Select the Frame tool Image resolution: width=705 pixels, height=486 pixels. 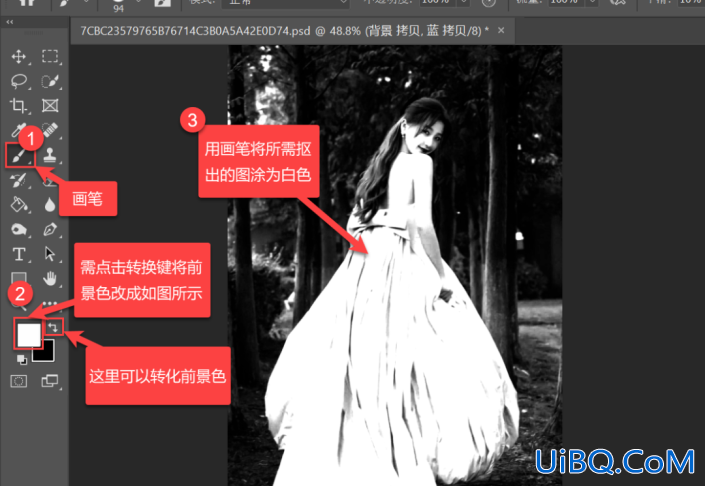(50, 106)
